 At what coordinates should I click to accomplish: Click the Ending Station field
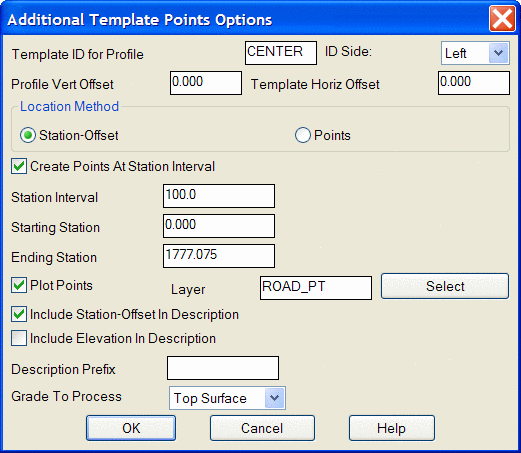[219, 256]
